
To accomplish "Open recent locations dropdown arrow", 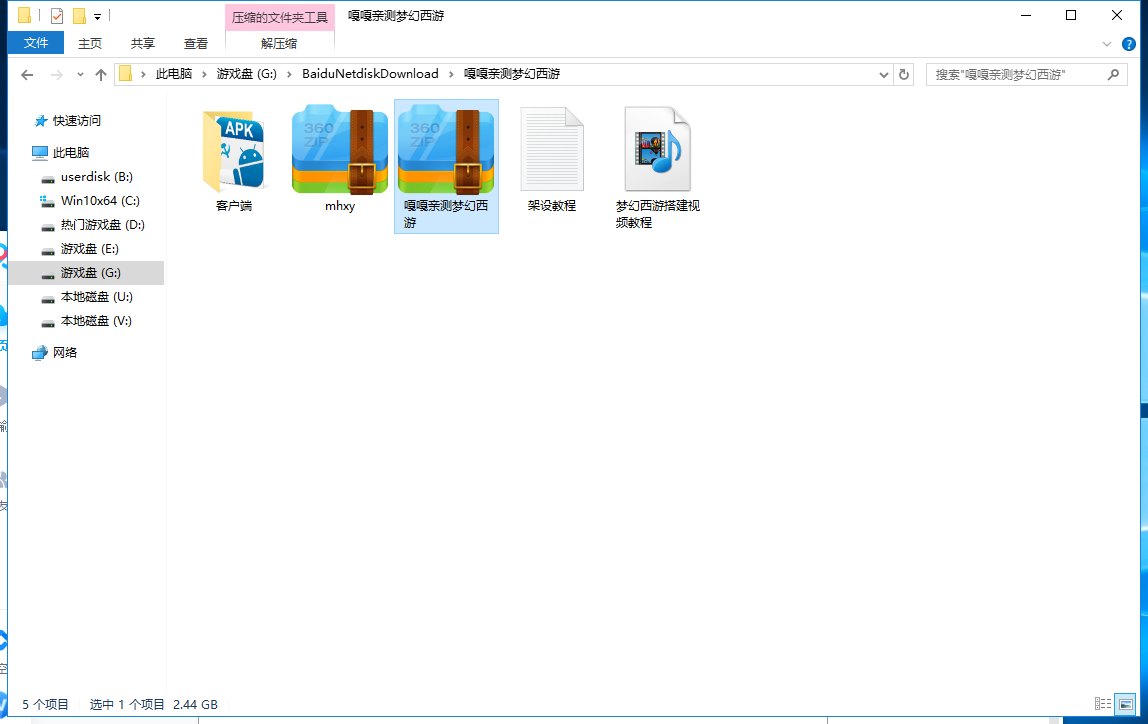I will coord(80,75).
